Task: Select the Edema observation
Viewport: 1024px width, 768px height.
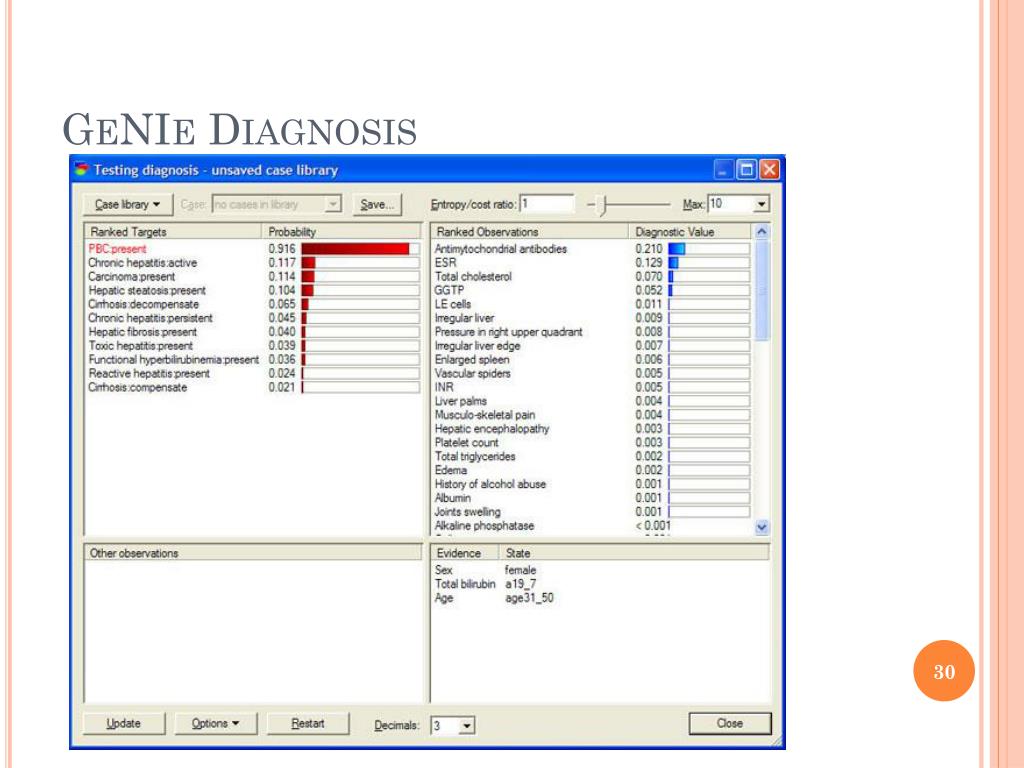Action: (x=592, y=470)
